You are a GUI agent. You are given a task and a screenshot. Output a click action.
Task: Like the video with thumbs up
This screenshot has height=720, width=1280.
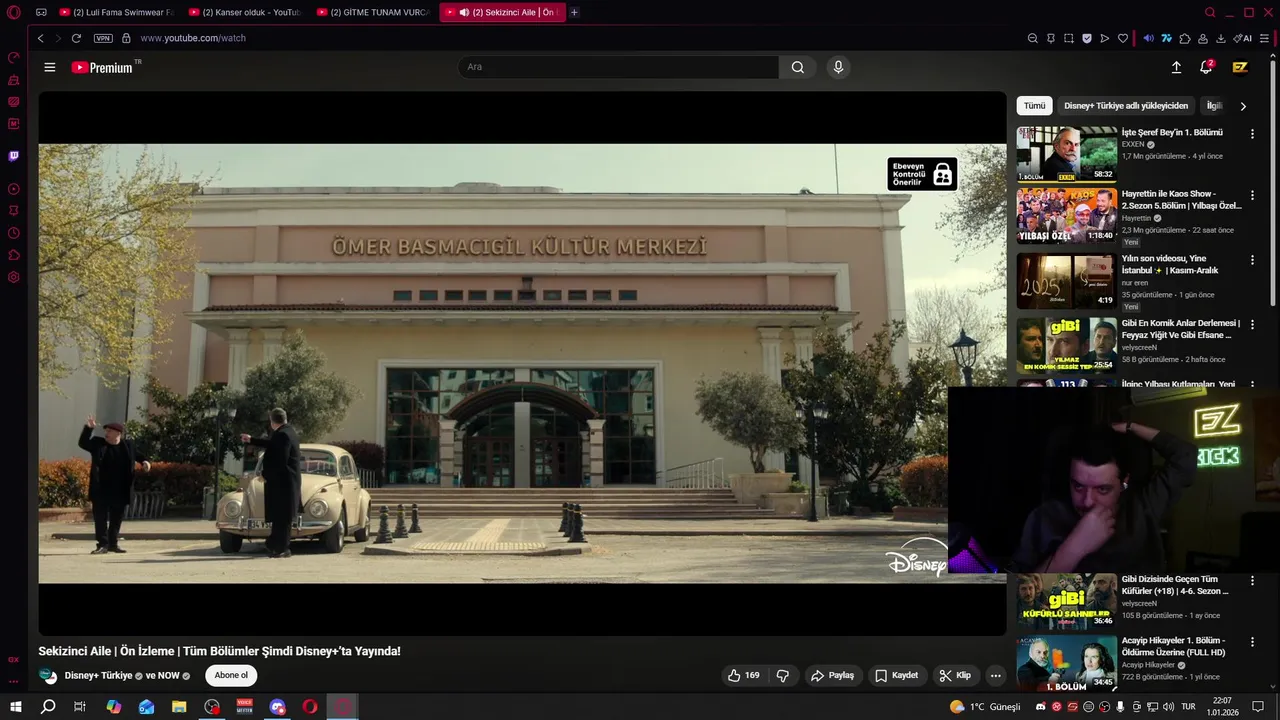pyautogui.click(x=743, y=675)
